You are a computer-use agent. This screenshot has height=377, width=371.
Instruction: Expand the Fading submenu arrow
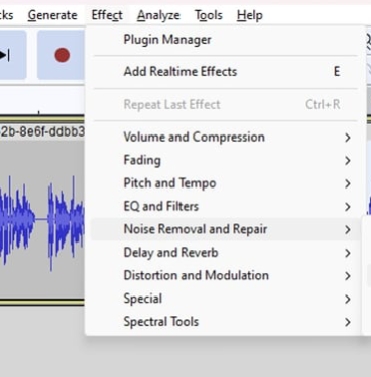(348, 161)
